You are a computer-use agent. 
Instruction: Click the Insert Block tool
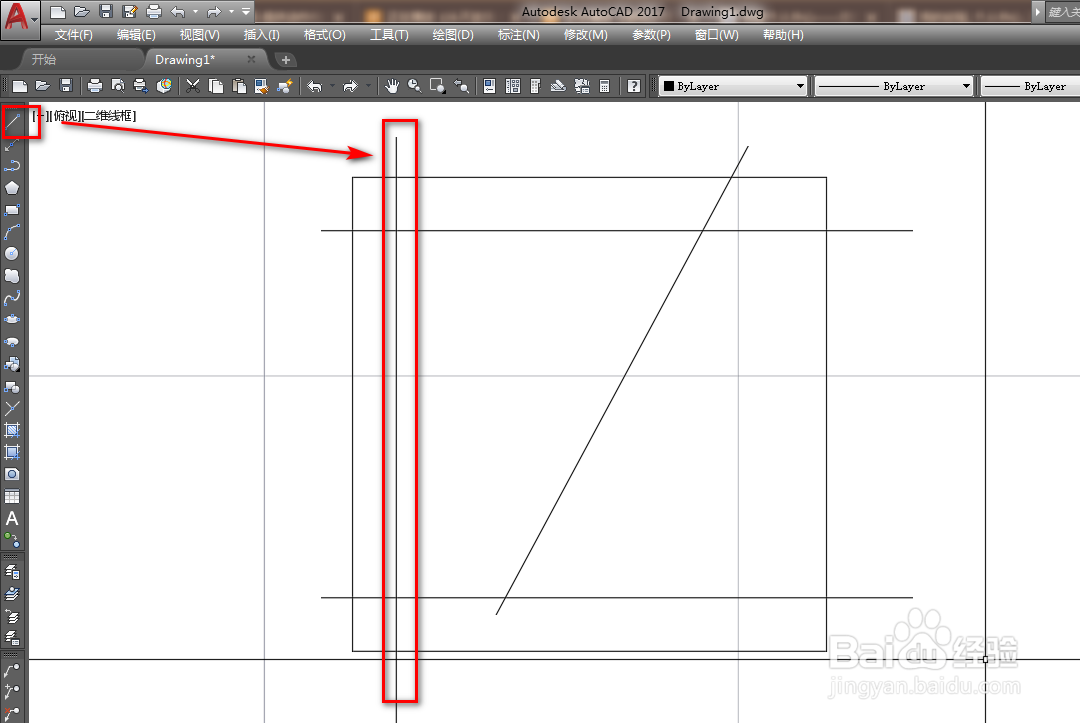click(x=12, y=364)
